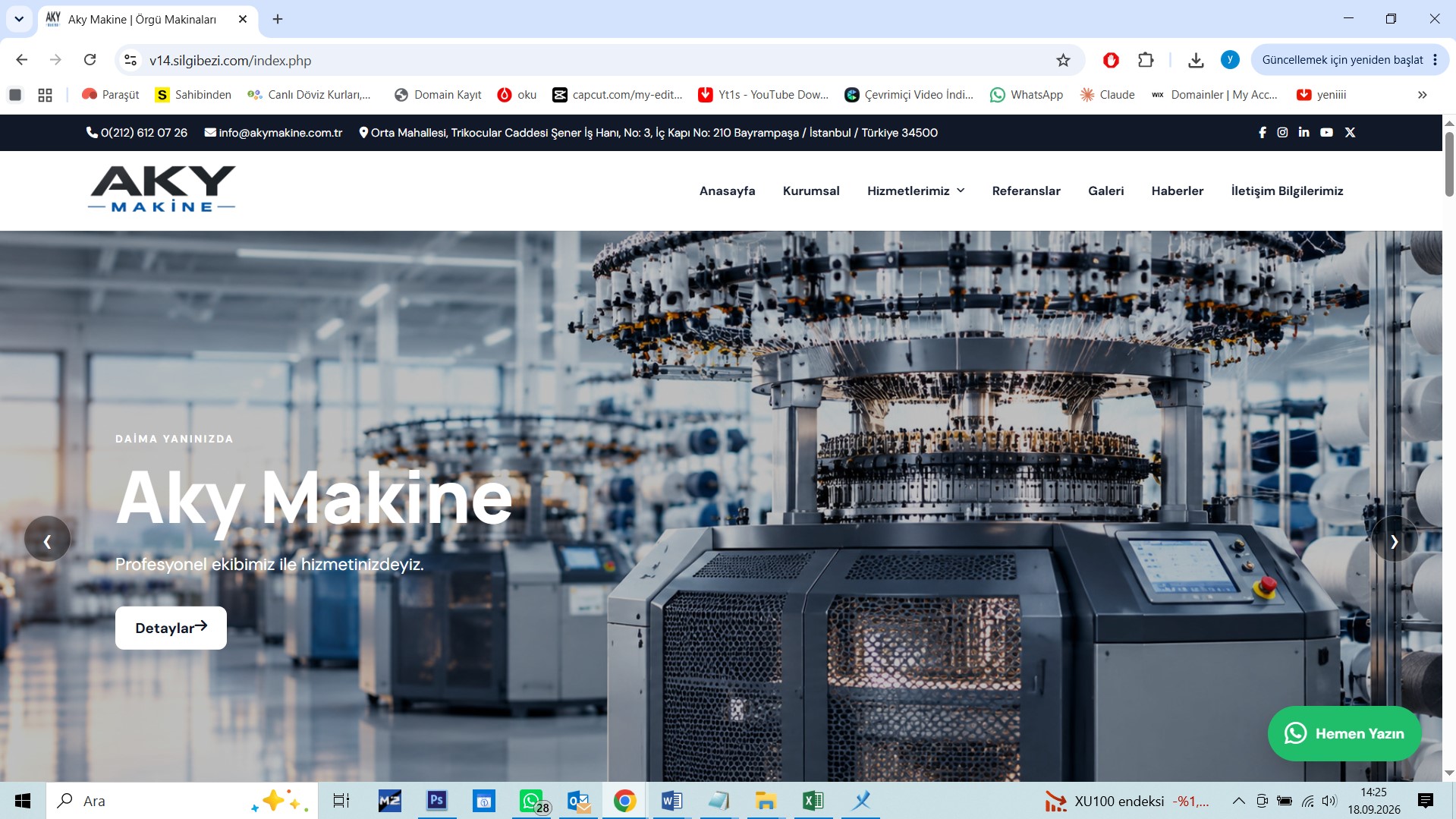Open the LinkedIn icon in top bar

pyautogui.click(x=1303, y=132)
